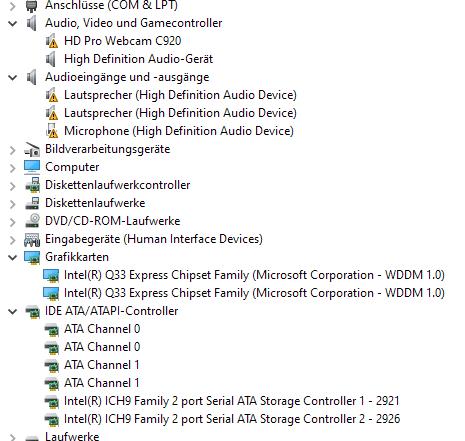Image resolution: width=465 pixels, height=441 pixels.
Task: Select the text High Definition Audio-Gerät
Action: pyautogui.click(x=138, y=59)
